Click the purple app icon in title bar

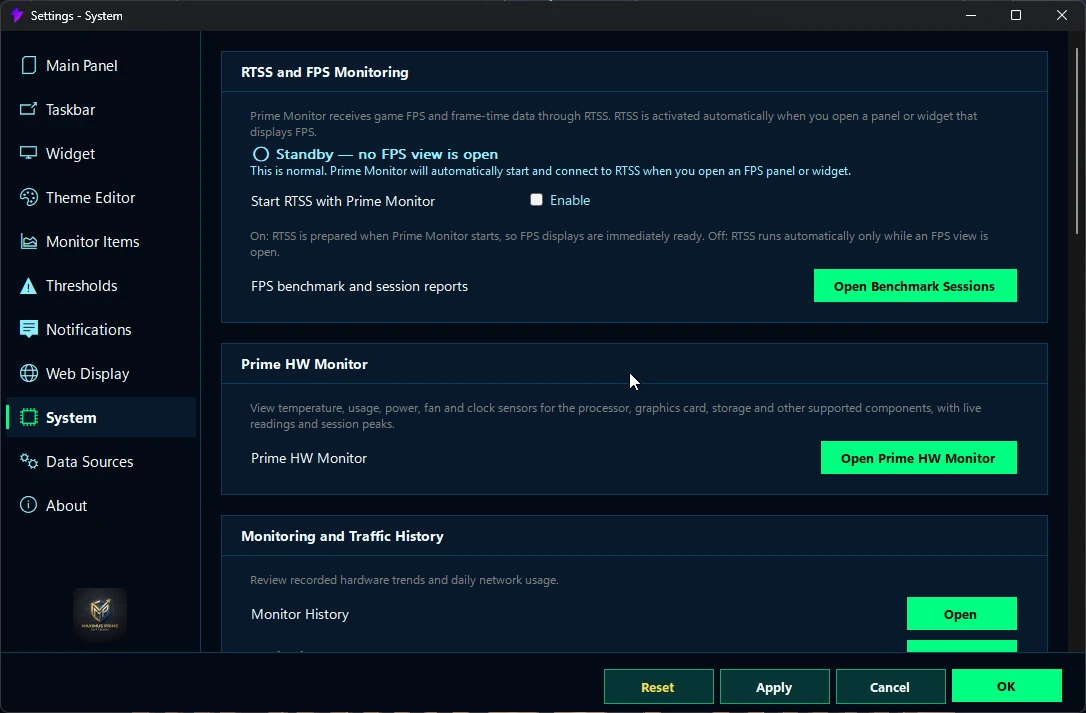point(17,15)
